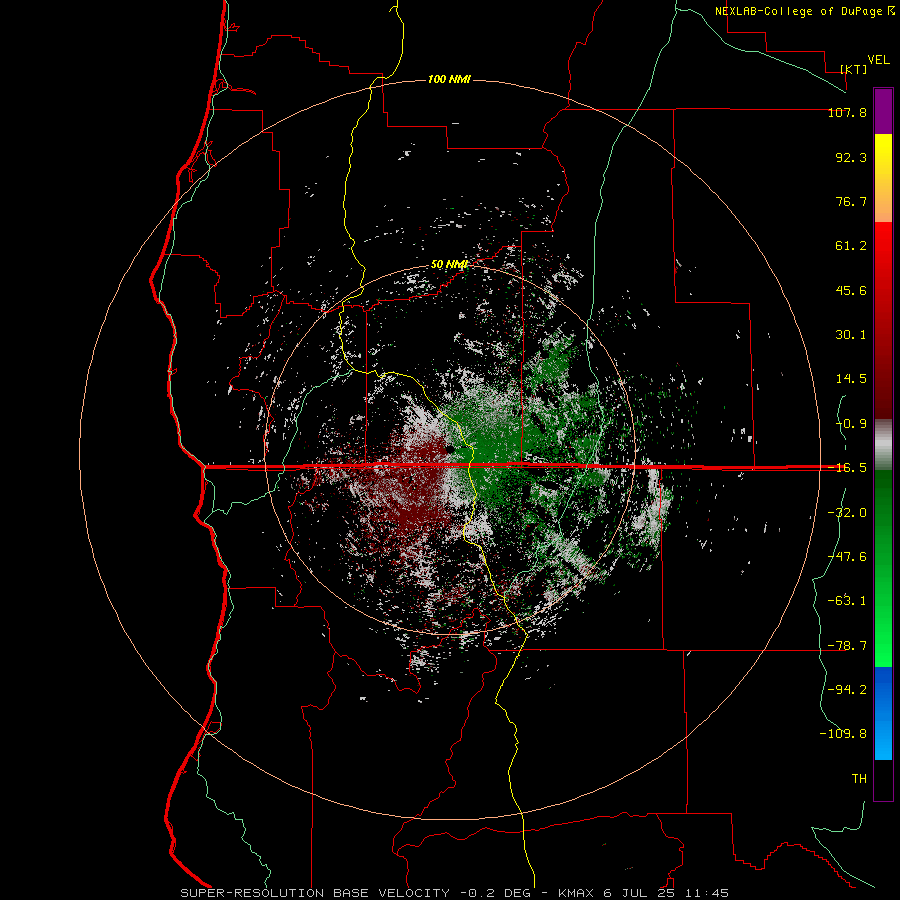Image resolution: width=900 pixels, height=900 pixels.
Task: Click the 100 NMI range ring label
Action: point(449,79)
